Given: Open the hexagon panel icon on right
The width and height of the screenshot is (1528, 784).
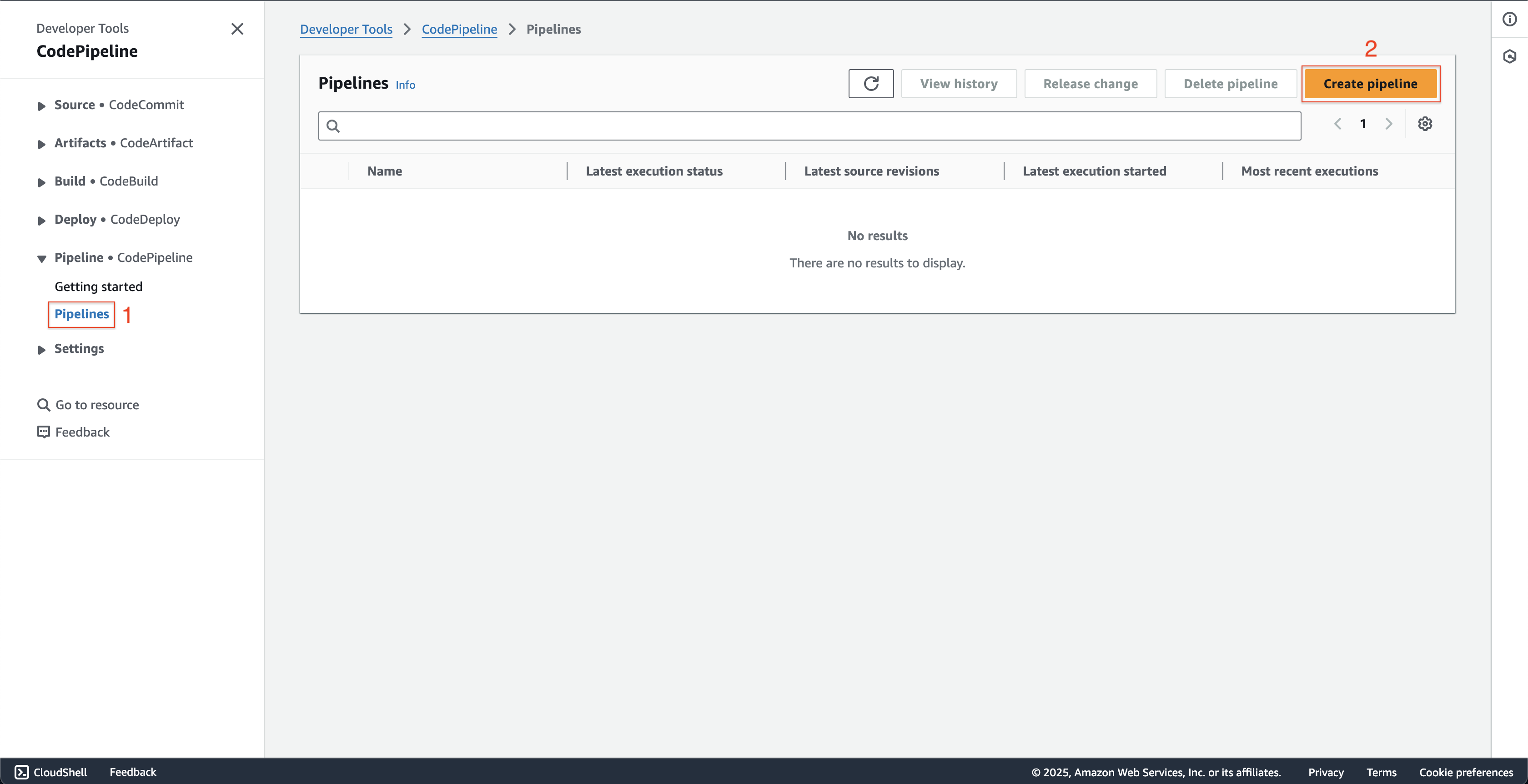Looking at the screenshot, I should point(1510,56).
